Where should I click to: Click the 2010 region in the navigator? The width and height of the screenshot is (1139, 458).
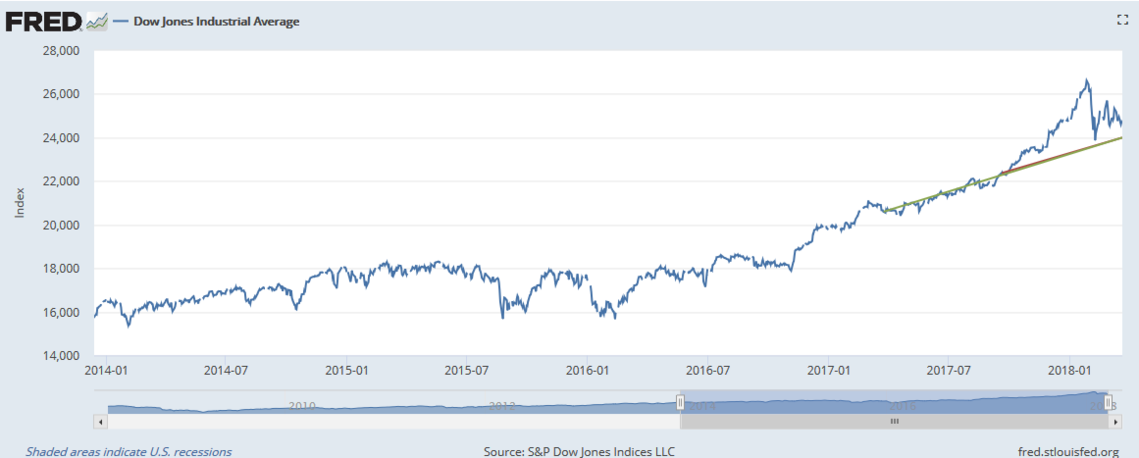pyautogui.click(x=302, y=404)
